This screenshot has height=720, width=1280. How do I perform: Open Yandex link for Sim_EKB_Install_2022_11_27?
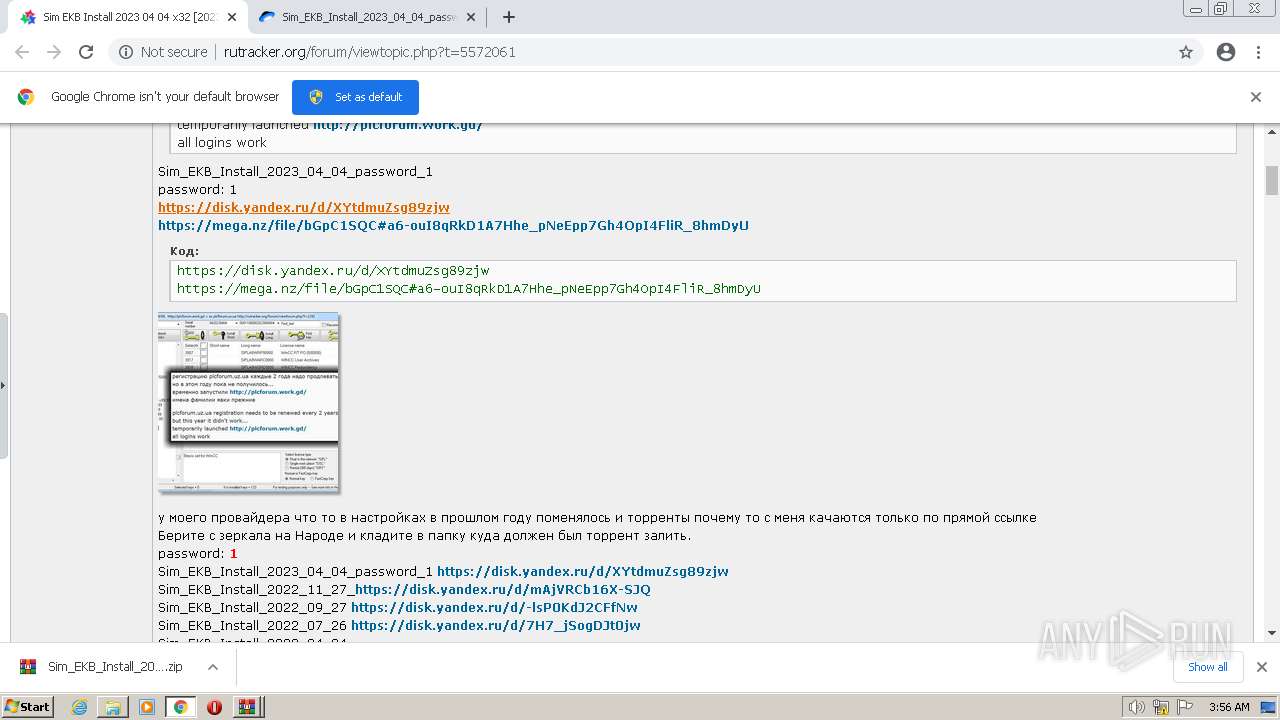pyautogui.click(x=503, y=590)
